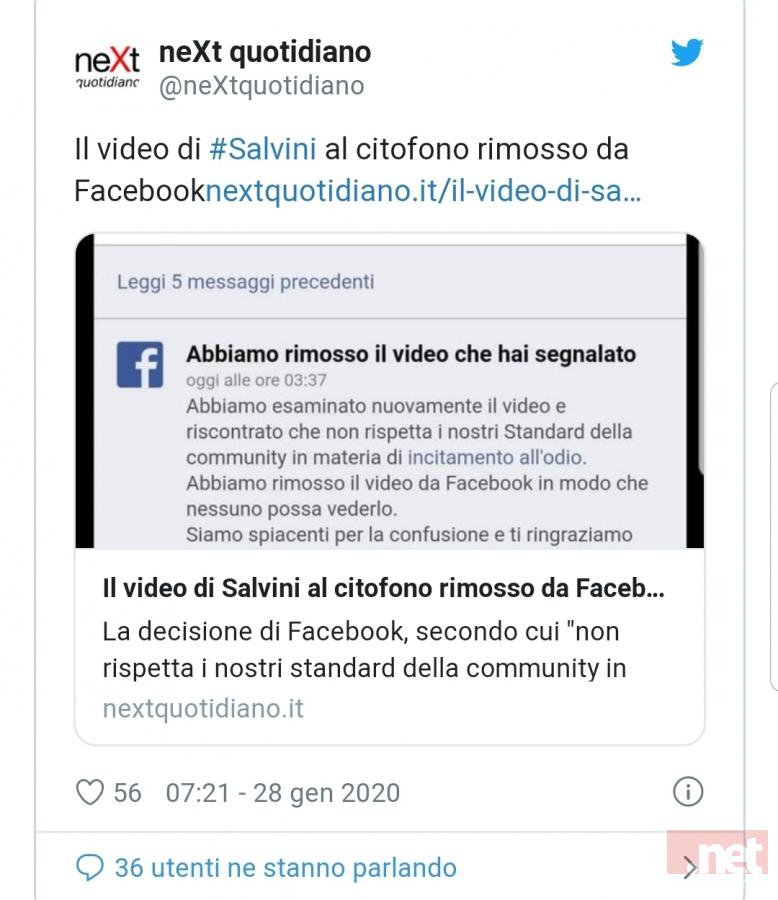Click "Leggi 5 messaggi precedenti" in preview
The width and height of the screenshot is (778, 900).
point(246,282)
